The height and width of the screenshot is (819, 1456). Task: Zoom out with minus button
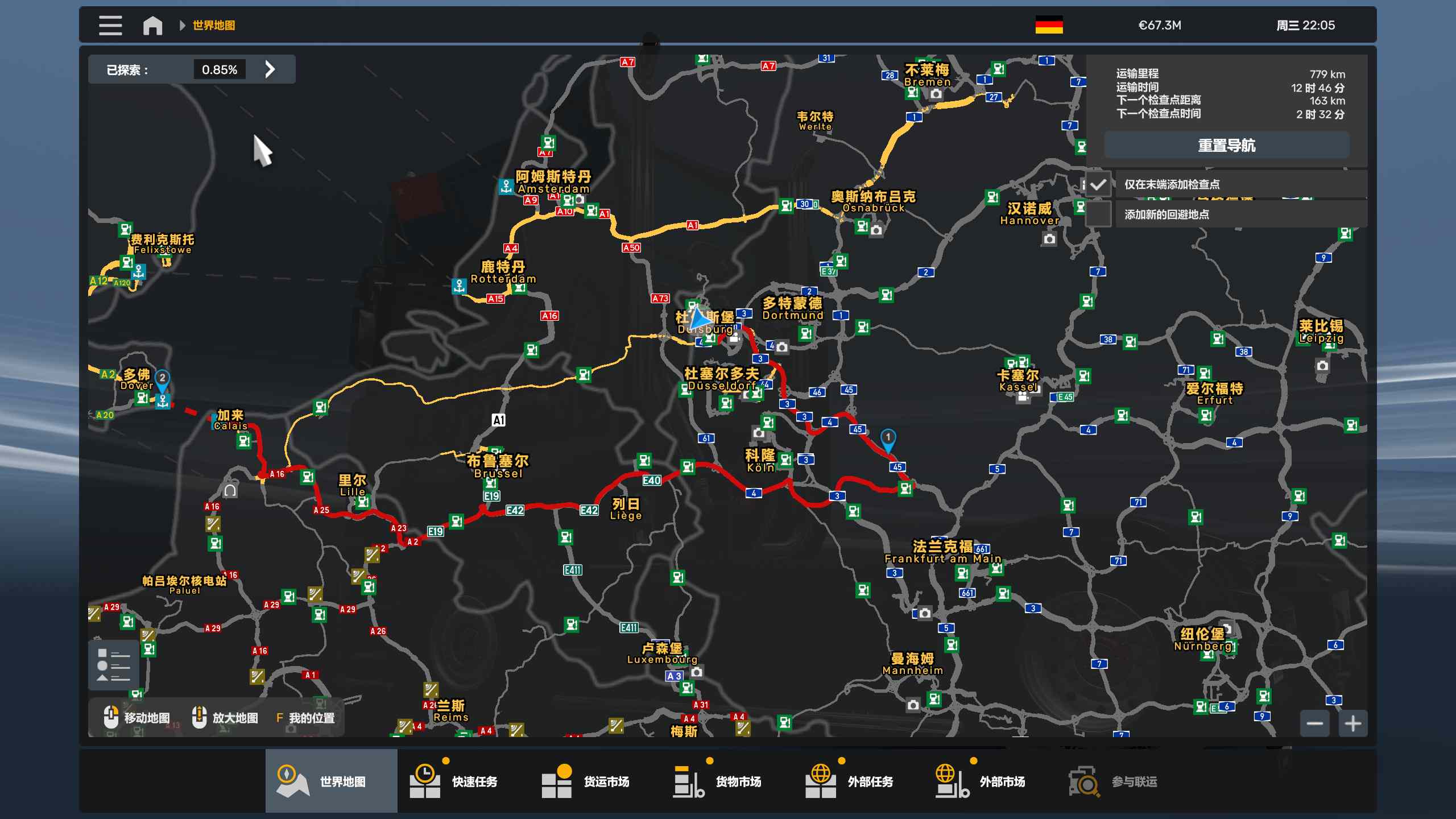(1314, 723)
